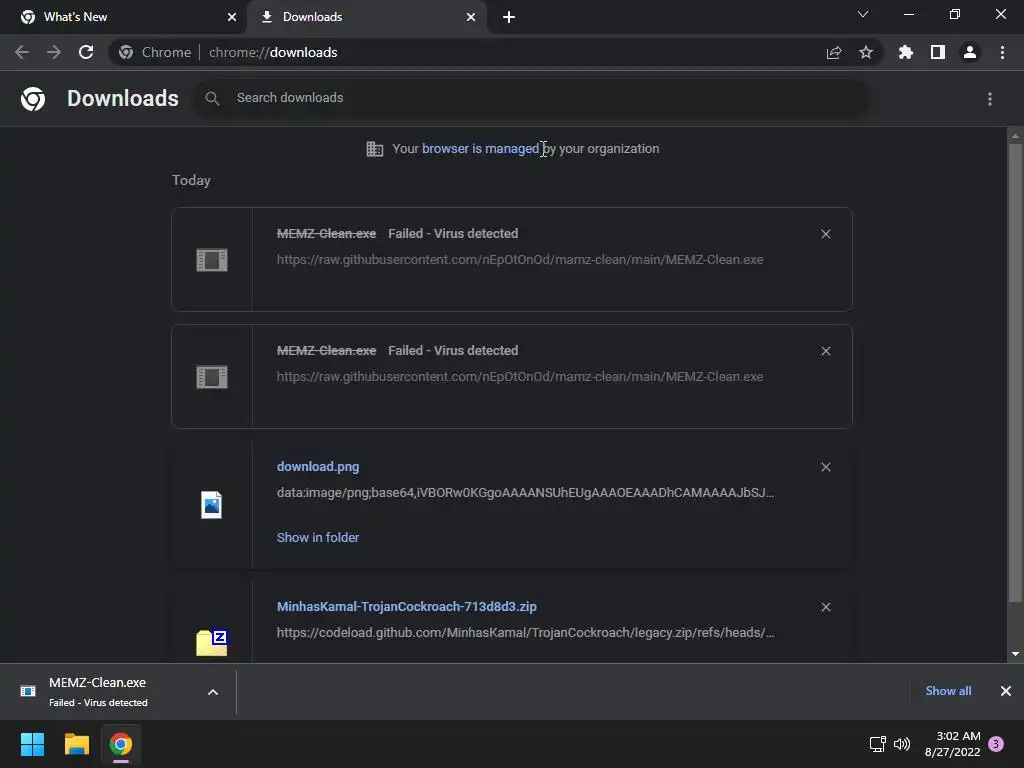1024x768 pixels.
Task: Click the TrojanCockroach zip archive icon
Action: point(212,643)
